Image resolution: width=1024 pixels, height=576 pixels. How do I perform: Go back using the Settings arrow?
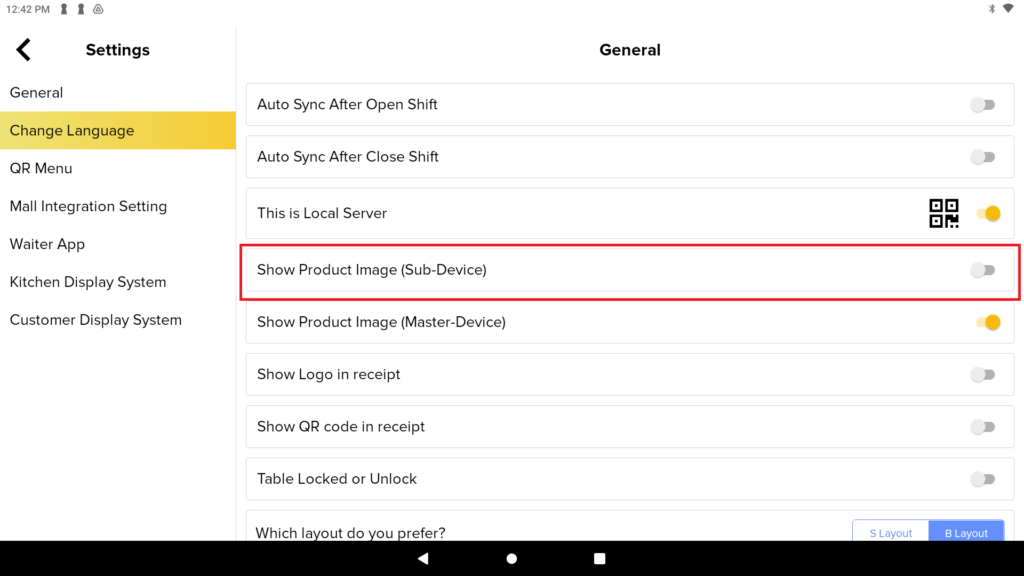click(24, 50)
